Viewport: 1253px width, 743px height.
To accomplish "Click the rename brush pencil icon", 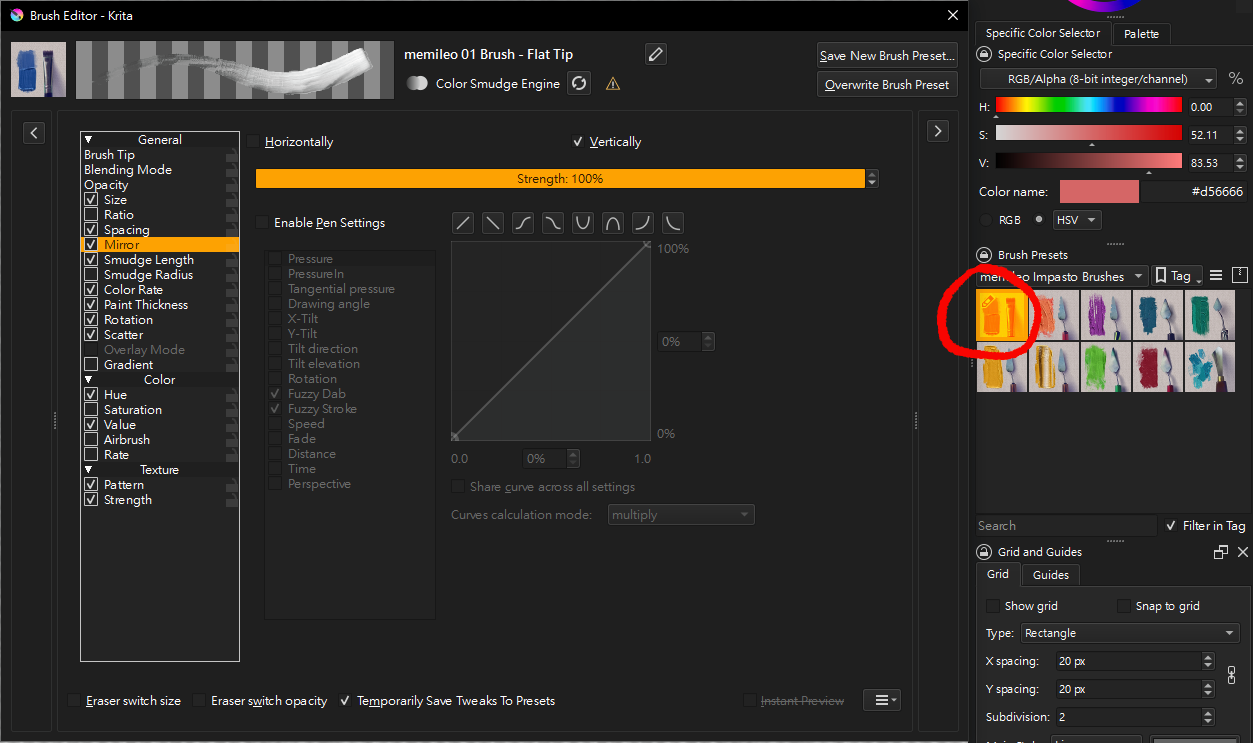I will click(x=655, y=54).
